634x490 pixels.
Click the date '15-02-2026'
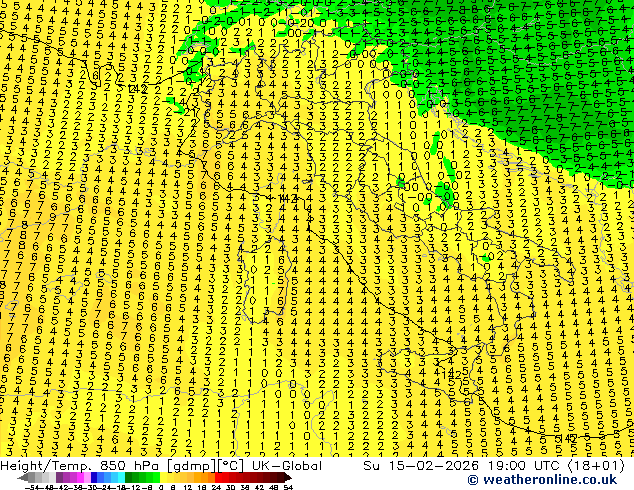click(x=433, y=466)
